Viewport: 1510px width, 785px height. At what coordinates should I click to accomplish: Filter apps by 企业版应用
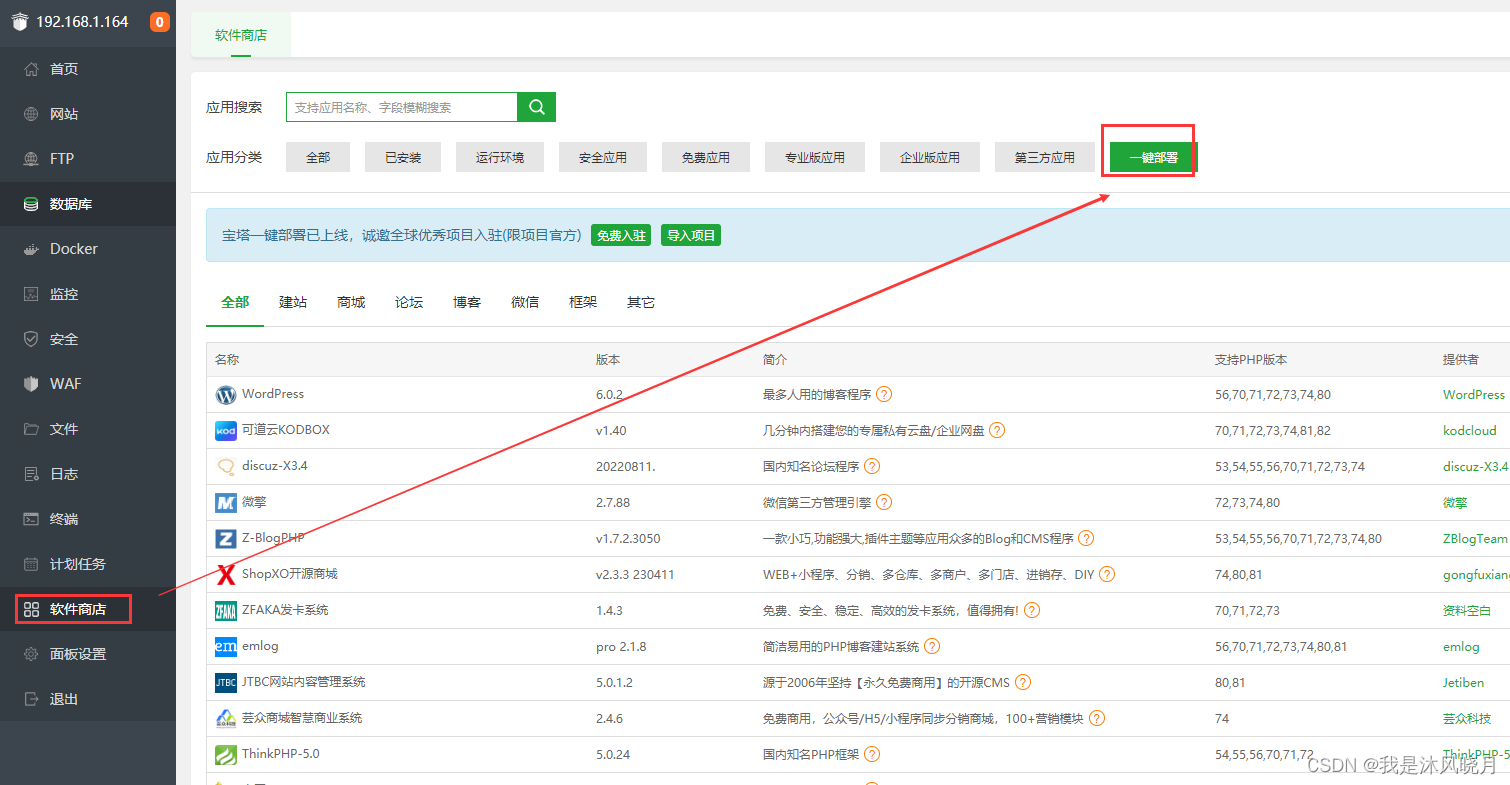click(x=930, y=157)
